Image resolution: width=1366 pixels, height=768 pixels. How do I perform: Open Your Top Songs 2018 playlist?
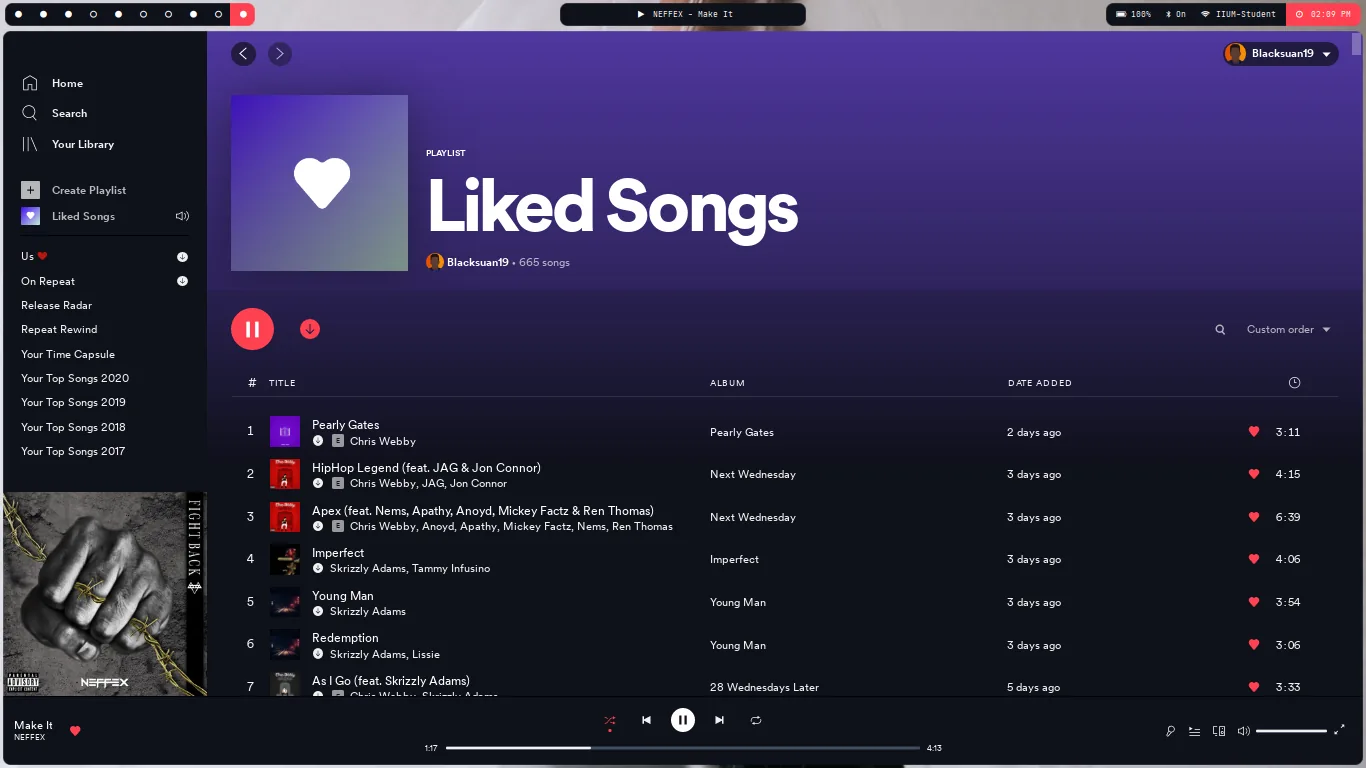click(x=73, y=427)
